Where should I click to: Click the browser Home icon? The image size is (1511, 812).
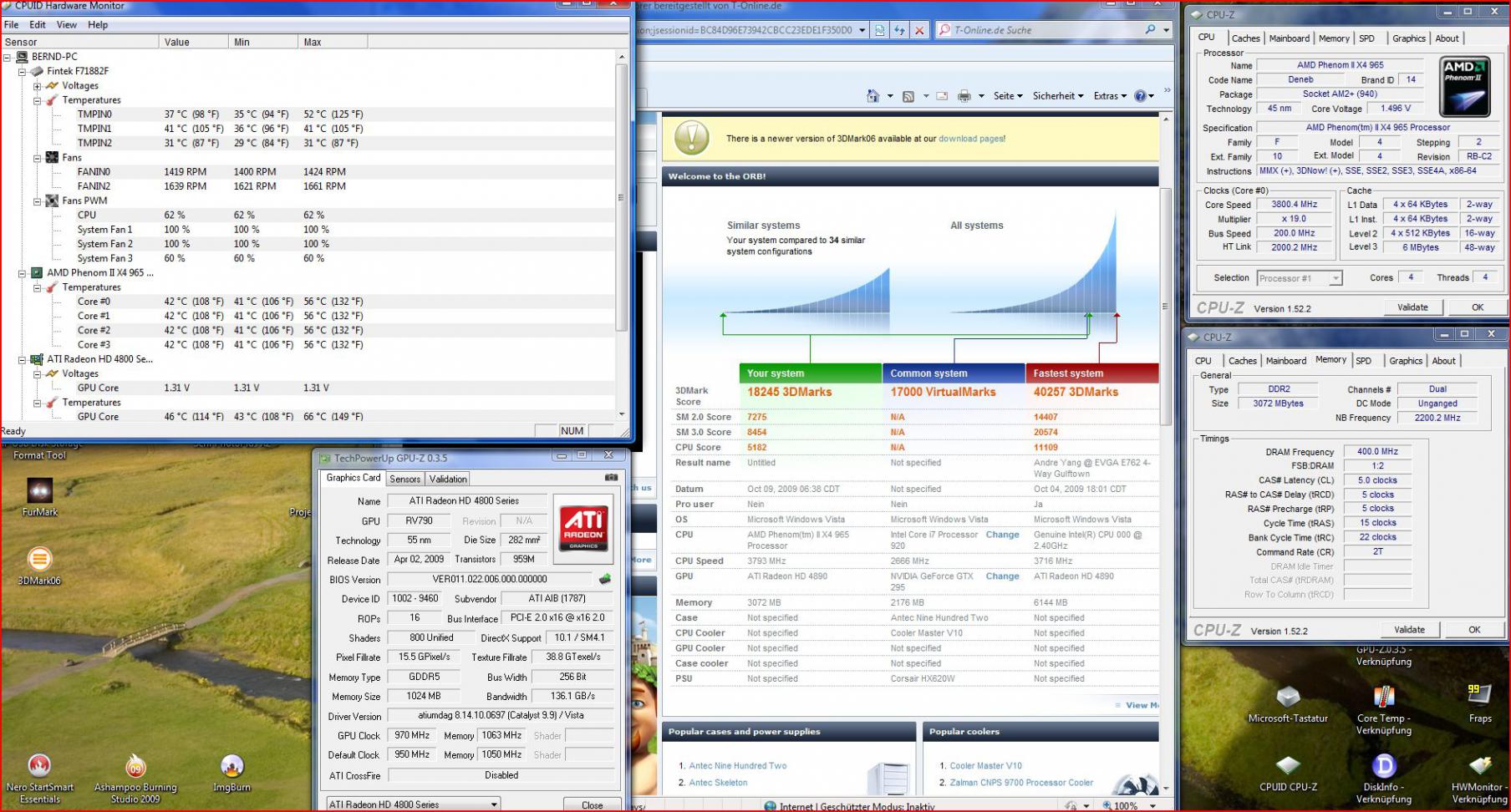(x=873, y=96)
